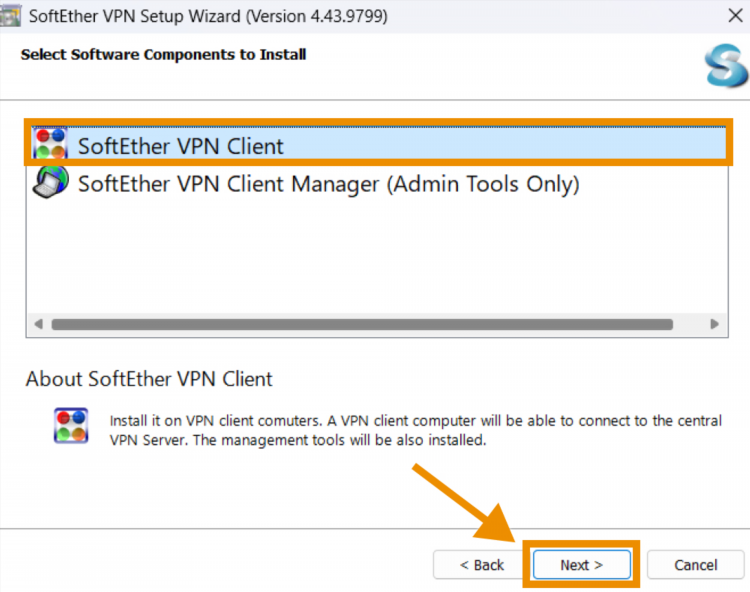
Task: Click the SoftEther S logo
Action: tap(726, 66)
